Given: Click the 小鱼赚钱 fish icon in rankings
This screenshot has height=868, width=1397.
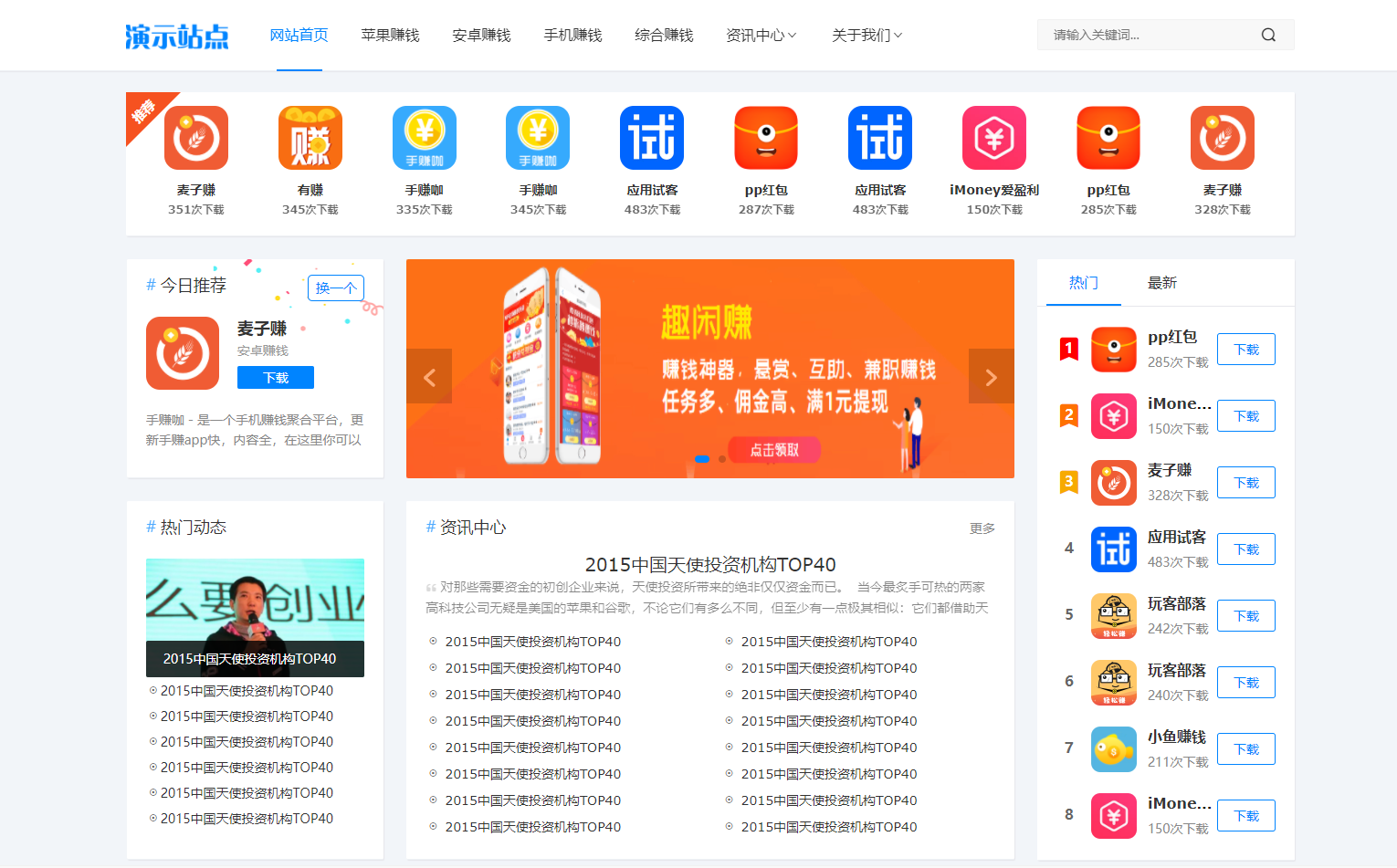Looking at the screenshot, I should (x=1113, y=748).
